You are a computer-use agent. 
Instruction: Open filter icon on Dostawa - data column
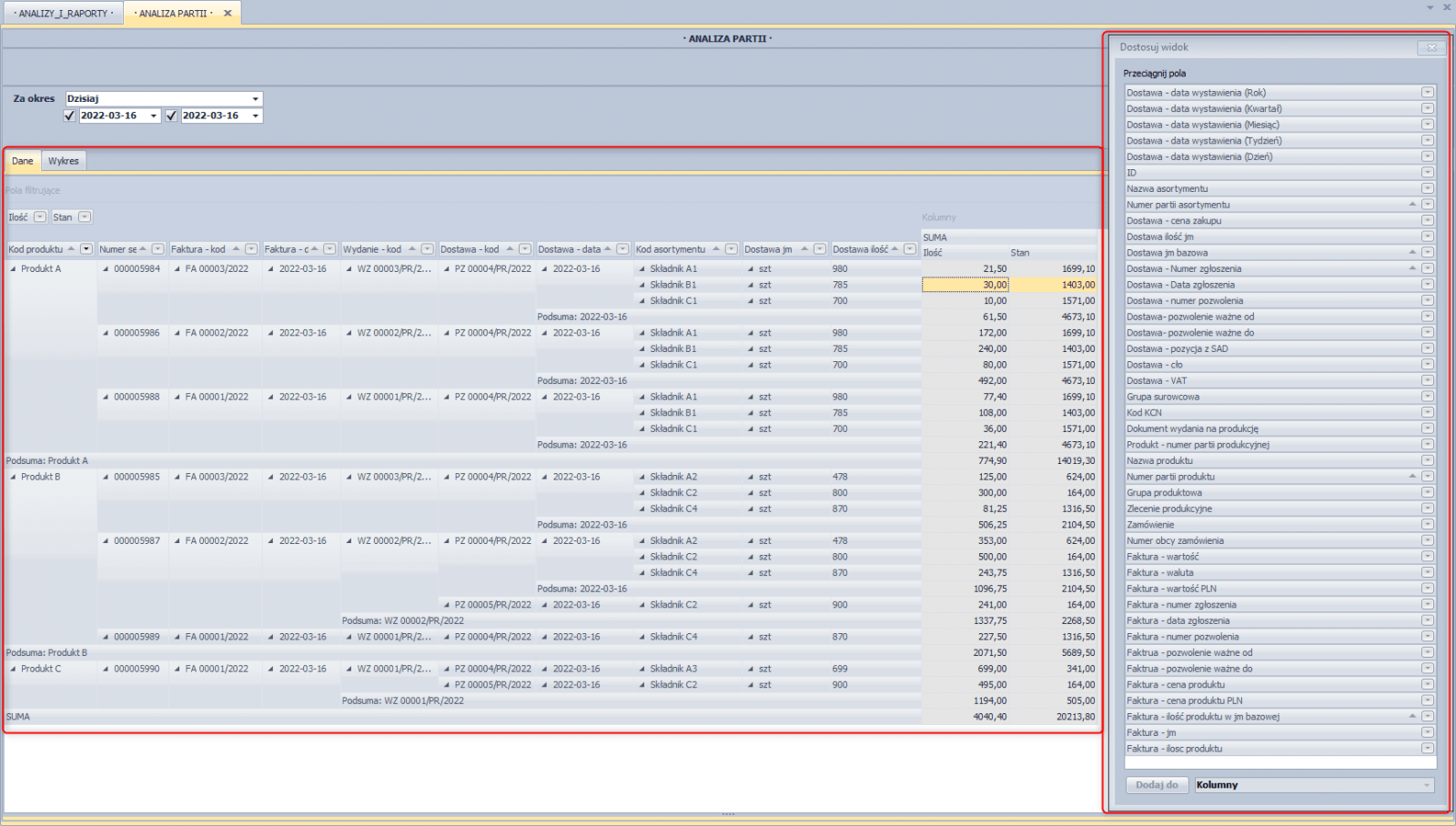click(622, 249)
